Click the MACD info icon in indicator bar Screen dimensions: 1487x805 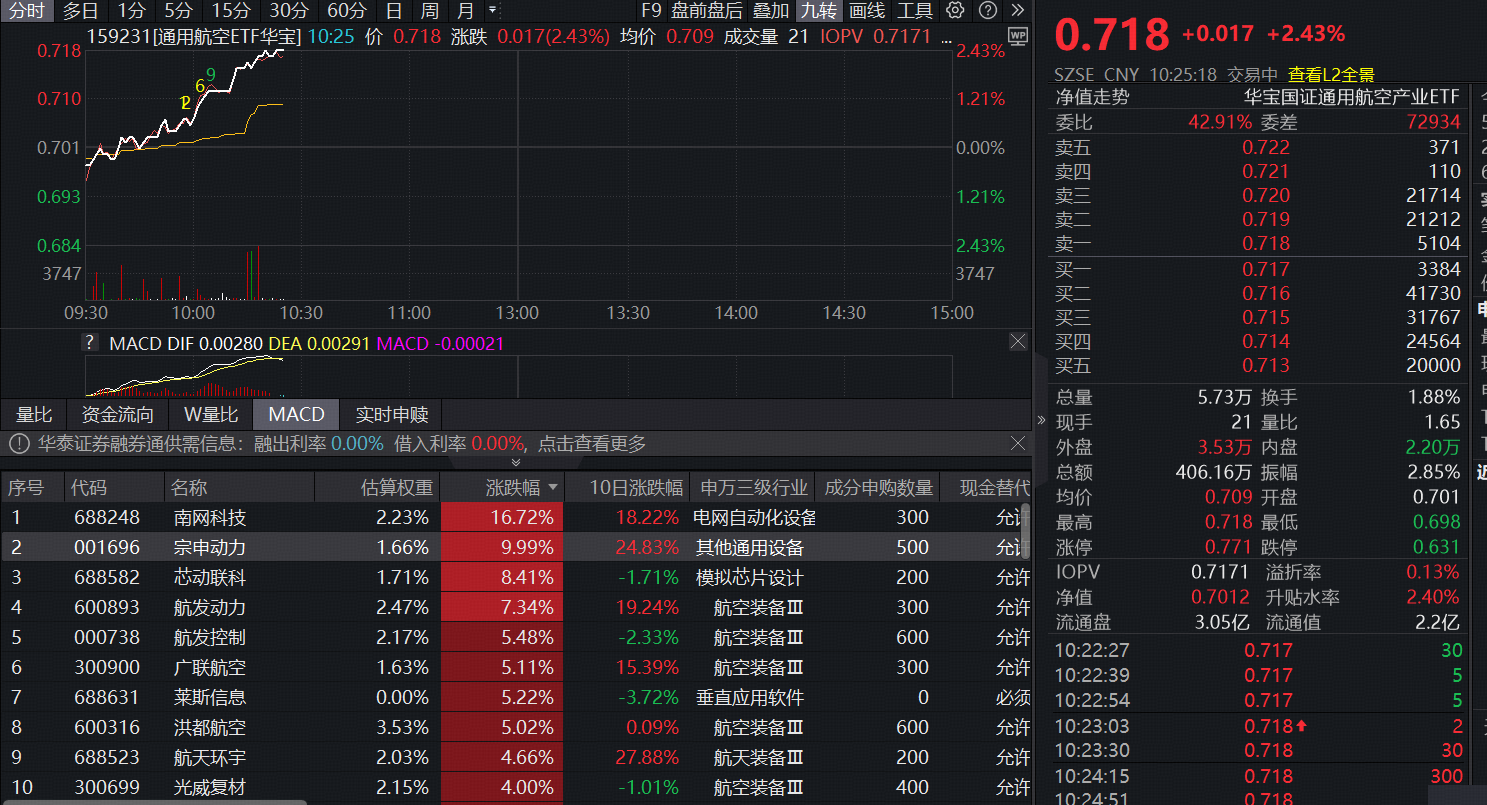pyautogui.click(x=89, y=341)
